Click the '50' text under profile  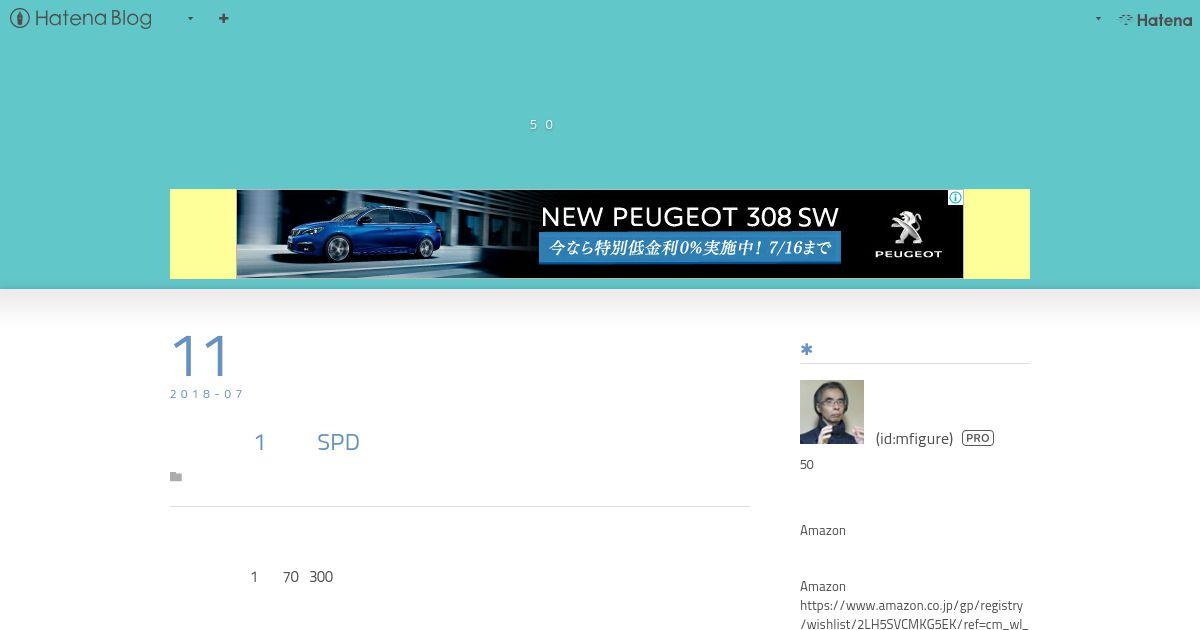point(807,464)
